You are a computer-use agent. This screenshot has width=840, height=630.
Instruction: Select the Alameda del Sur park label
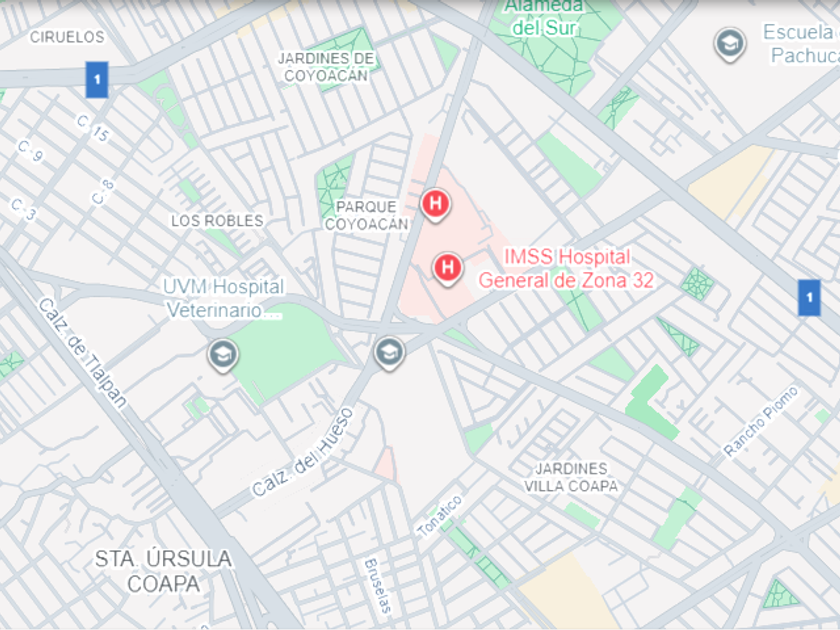[x=544, y=17]
